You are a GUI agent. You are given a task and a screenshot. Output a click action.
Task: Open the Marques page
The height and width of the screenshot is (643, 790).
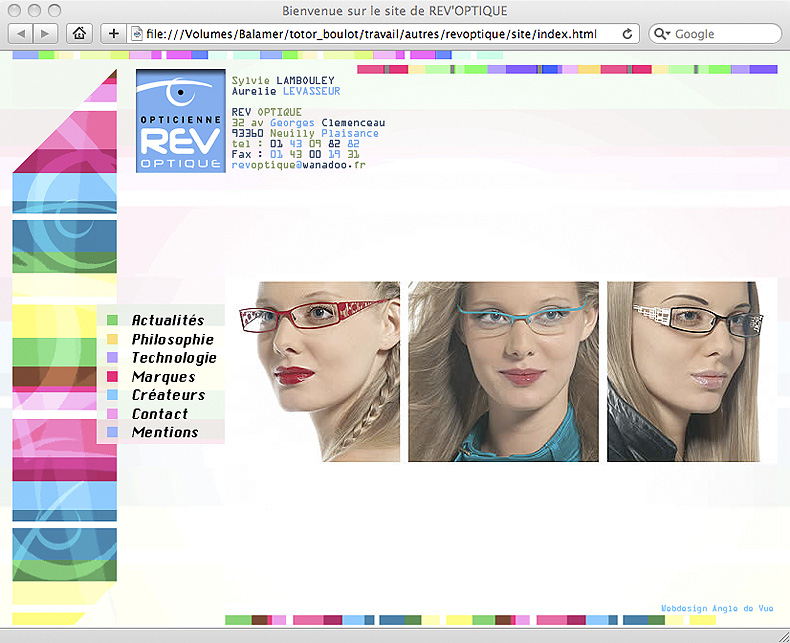pyautogui.click(x=163, y=377)
